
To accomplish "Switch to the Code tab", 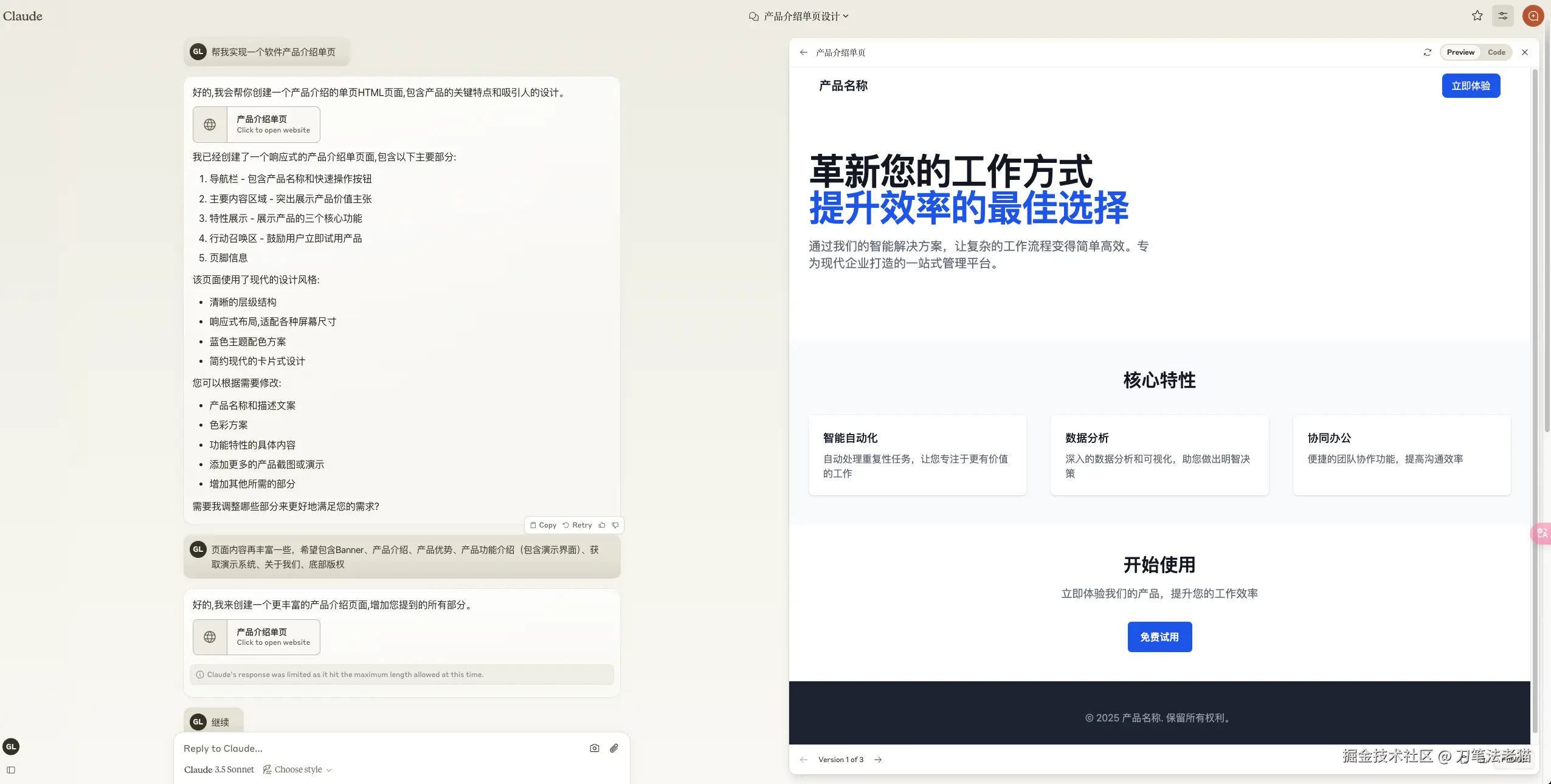I will tap(1496, 52).
